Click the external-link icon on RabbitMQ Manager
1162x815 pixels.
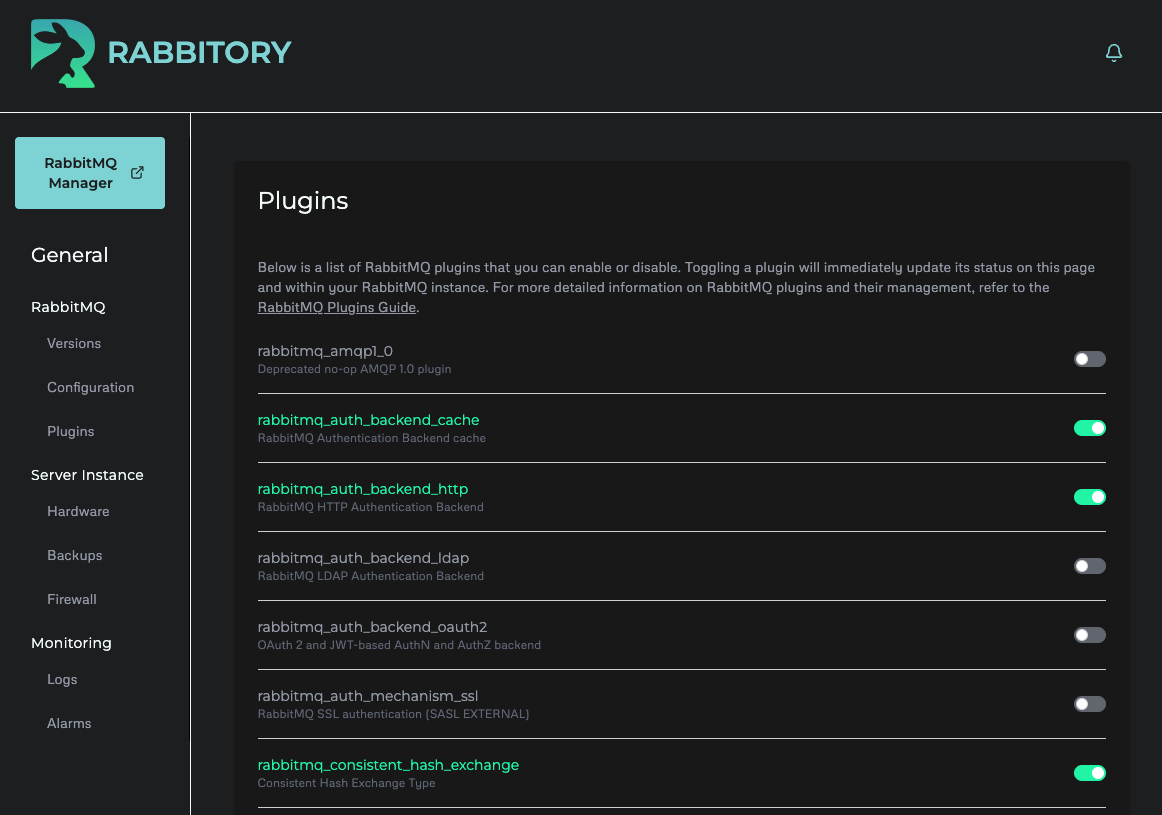click(x=137, y=172)
